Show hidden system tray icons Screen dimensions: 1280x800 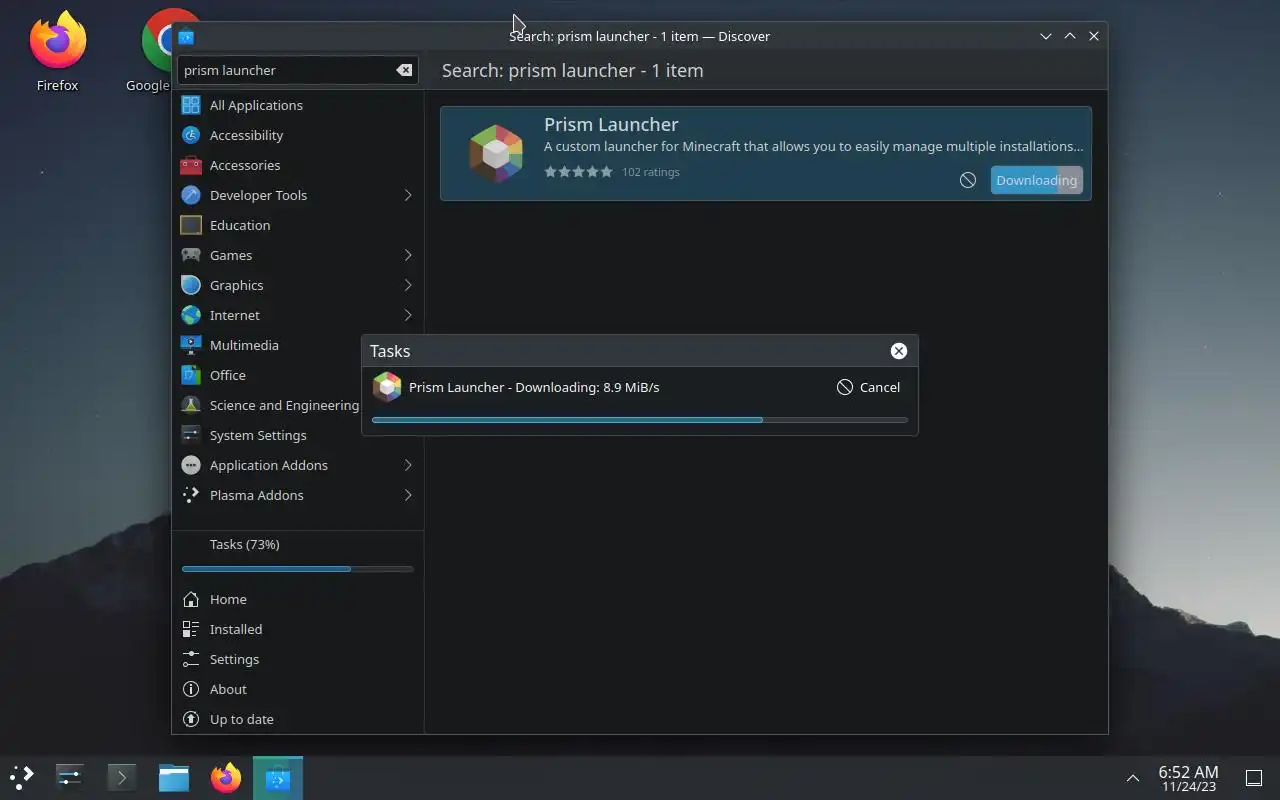[x=1133, y=778]
